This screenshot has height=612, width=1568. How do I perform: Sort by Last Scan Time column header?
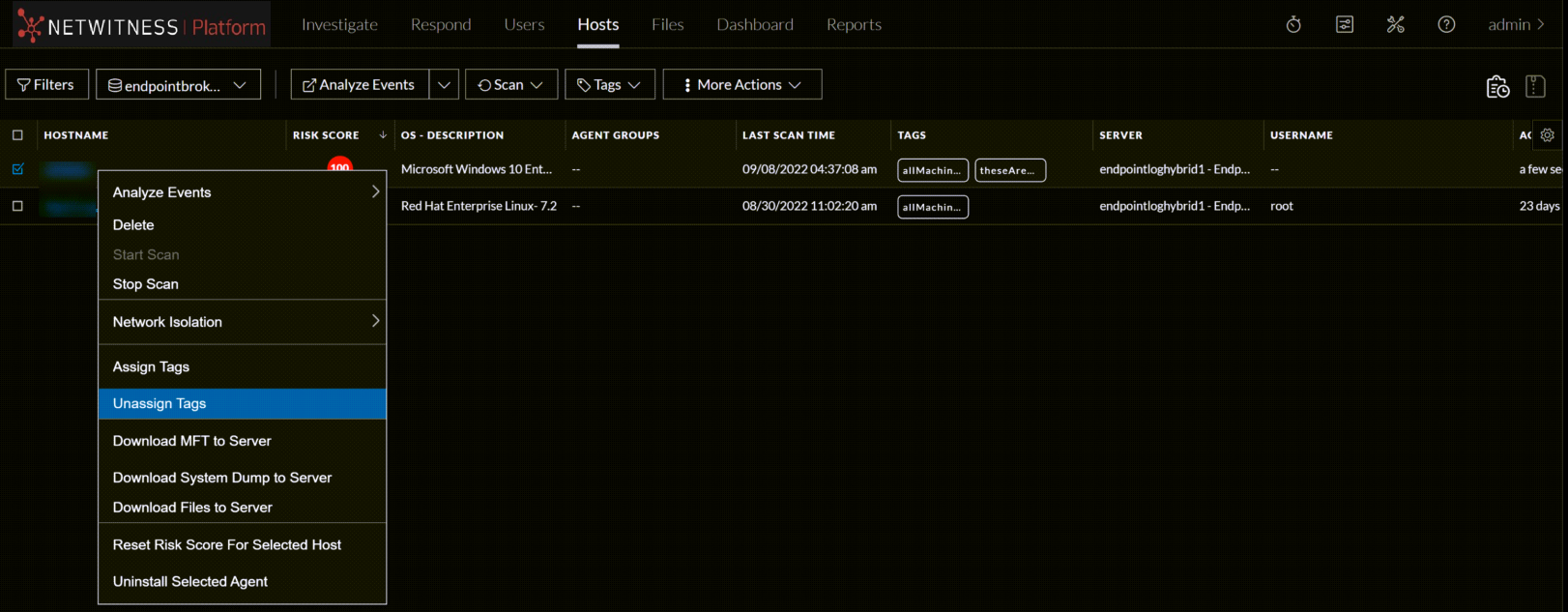pyautogui.click(x=789, y=135)
